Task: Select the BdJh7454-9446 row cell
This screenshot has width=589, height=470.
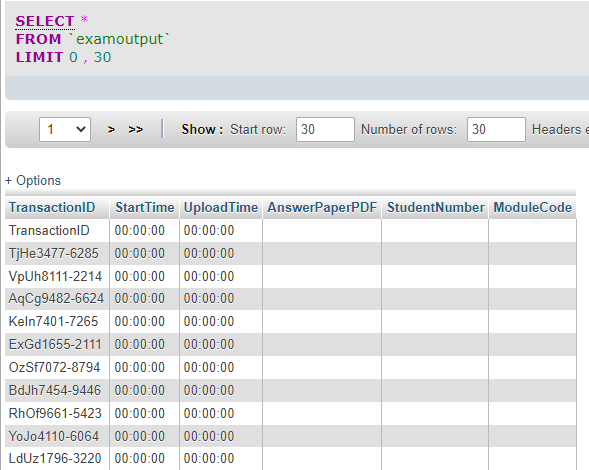Action: [57, 390]
